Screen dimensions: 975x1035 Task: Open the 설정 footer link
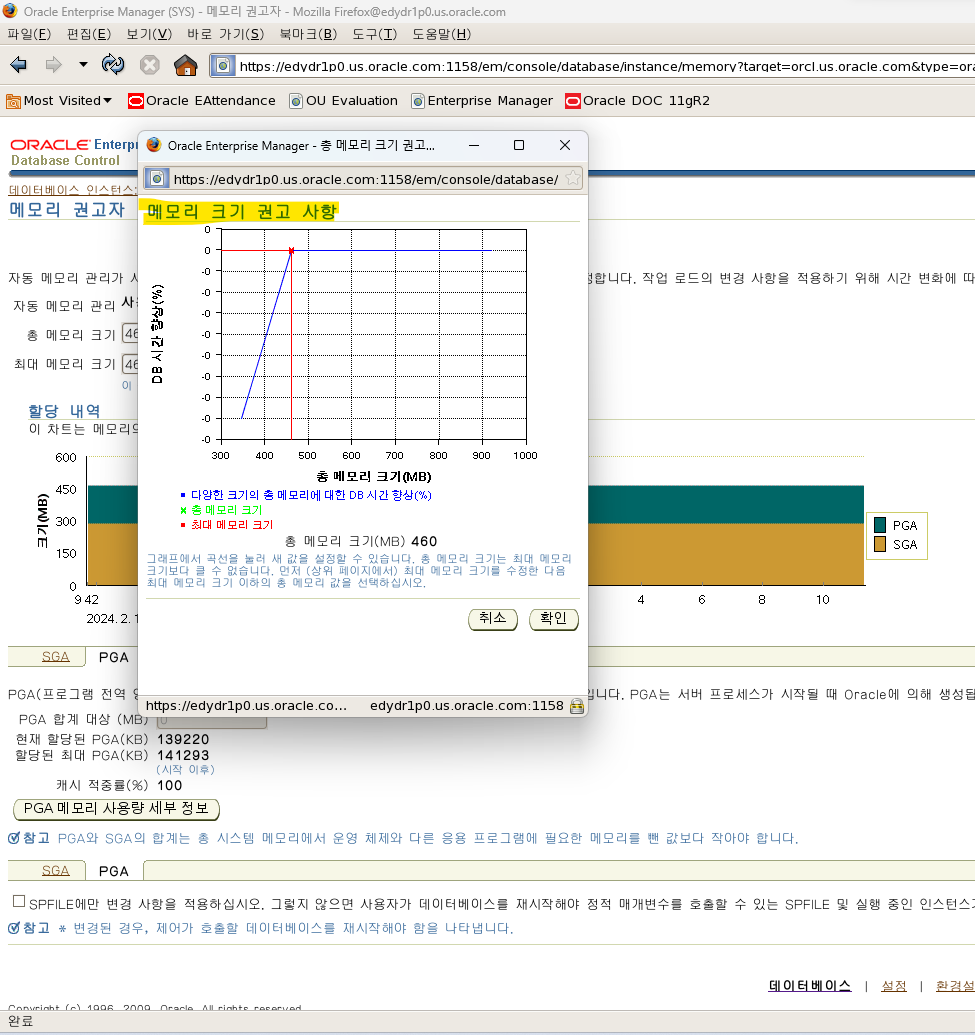coord(894,986)
